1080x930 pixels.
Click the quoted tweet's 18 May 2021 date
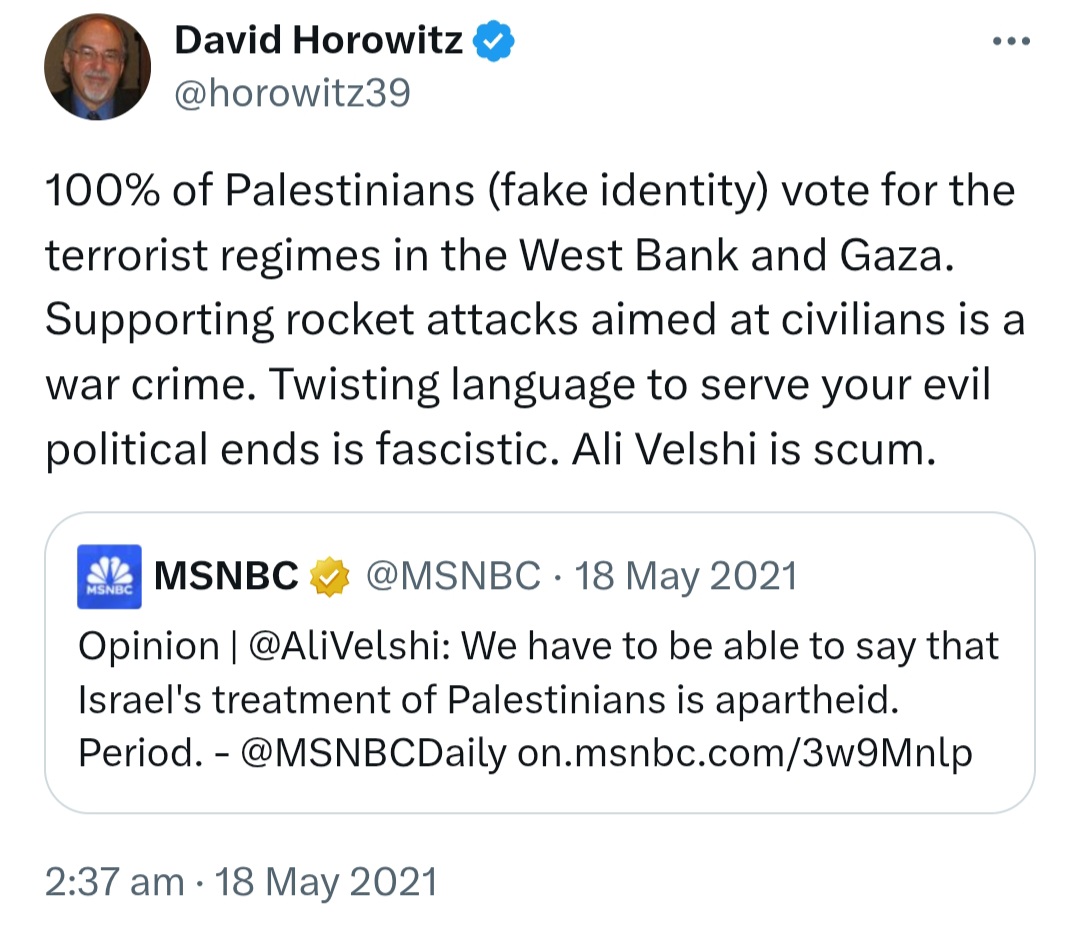(686, 577)
